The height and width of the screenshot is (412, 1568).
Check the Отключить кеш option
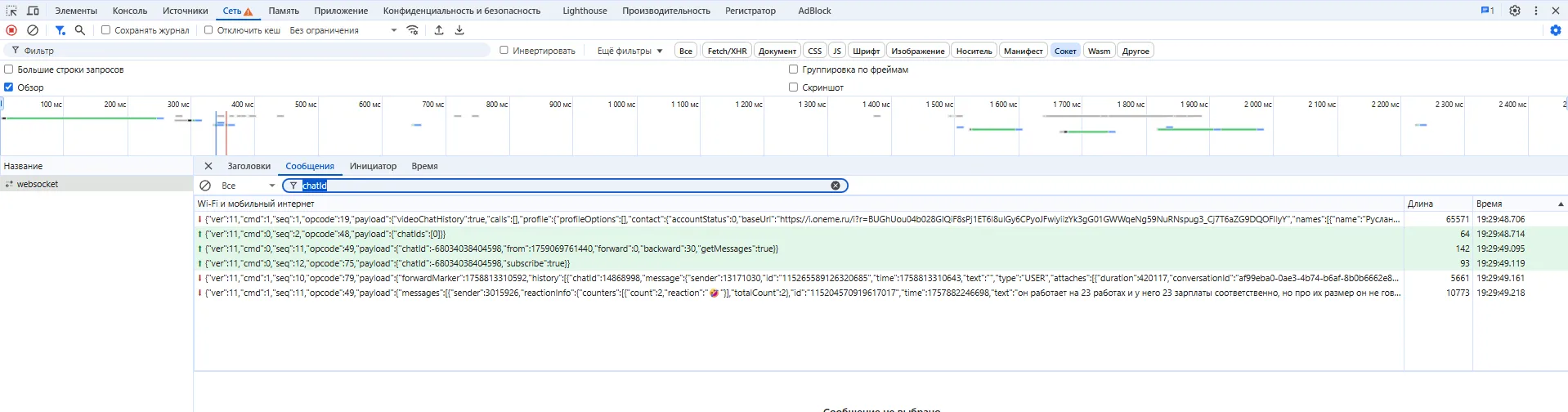pos(208,30)
